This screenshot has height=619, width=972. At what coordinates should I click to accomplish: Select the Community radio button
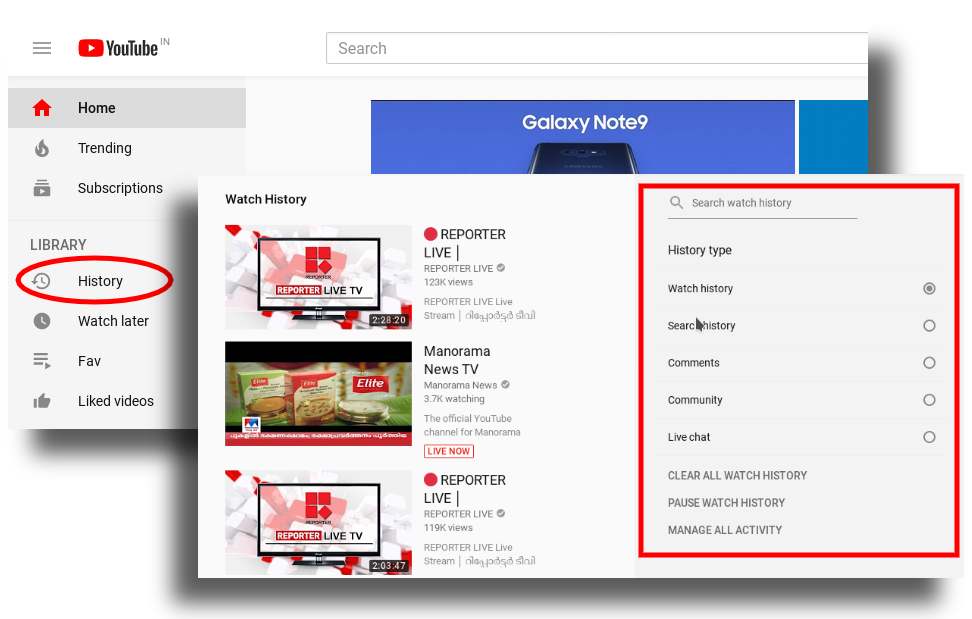(929, 400)
